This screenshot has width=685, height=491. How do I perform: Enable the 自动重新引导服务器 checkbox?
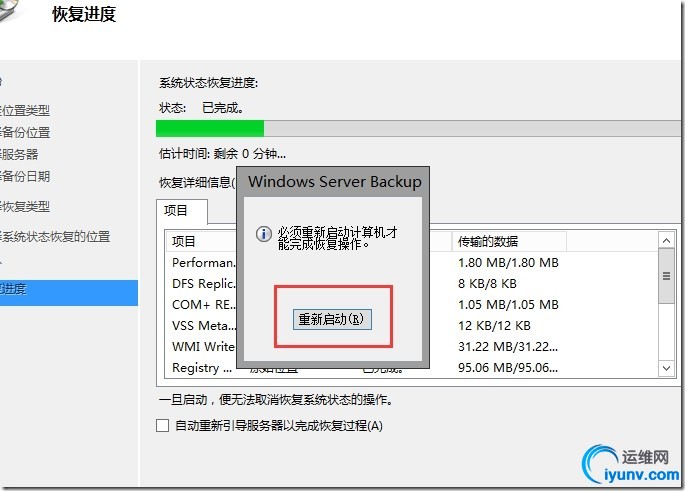(163, 426)
